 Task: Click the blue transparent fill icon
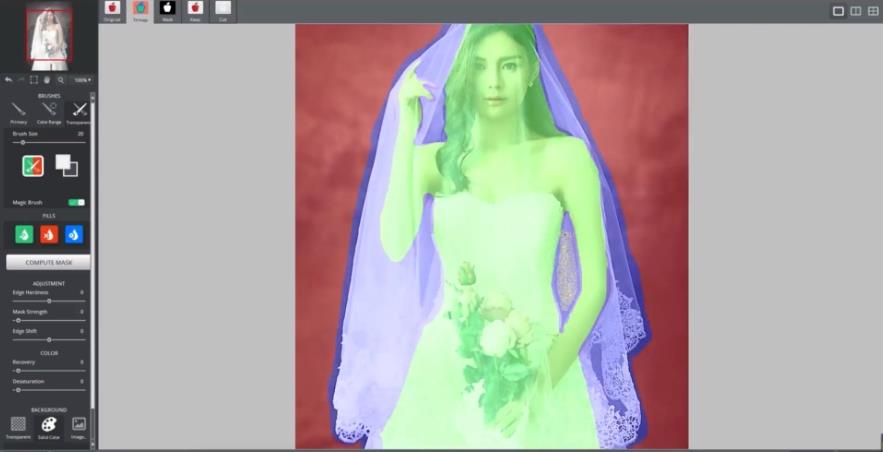74,234
